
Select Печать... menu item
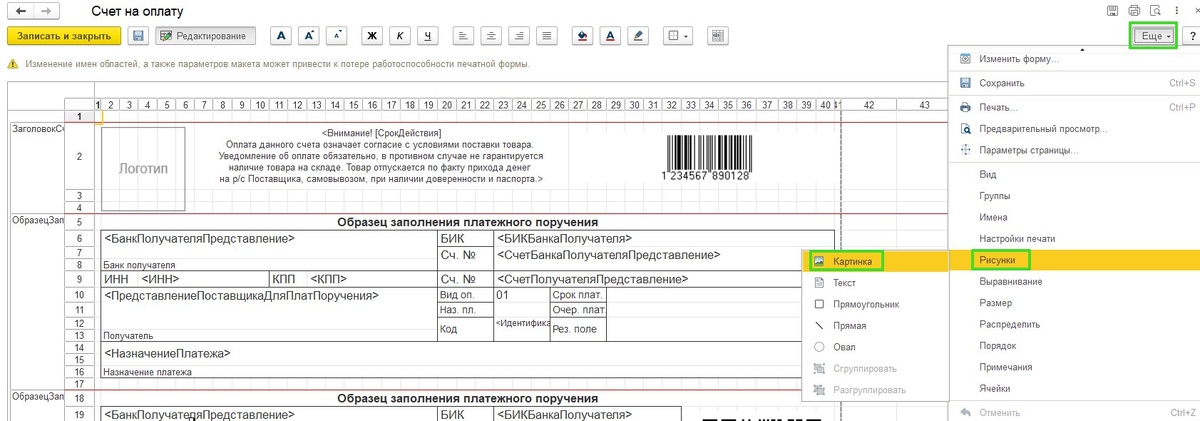pos(1074,107)
